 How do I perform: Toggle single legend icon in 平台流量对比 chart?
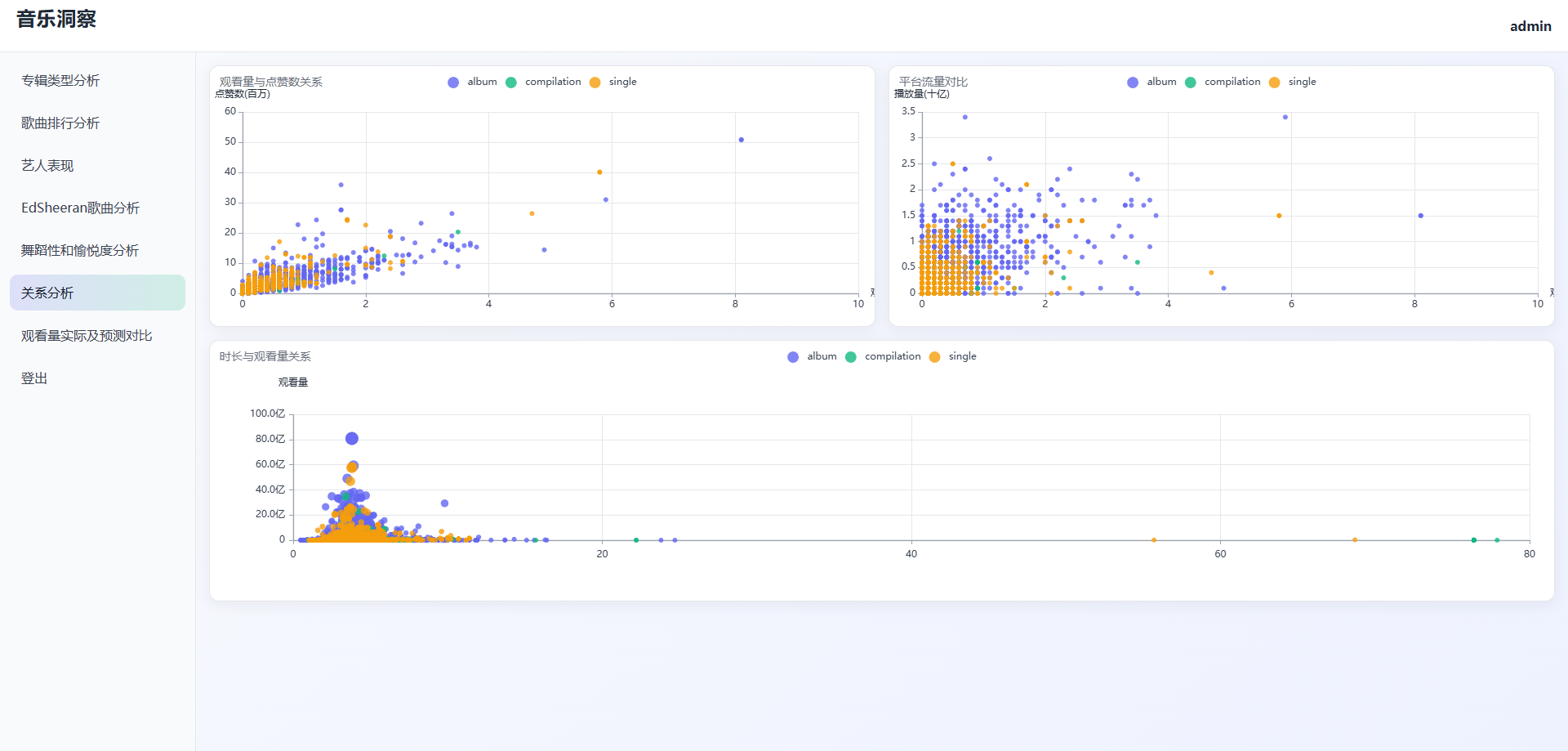1275,82
